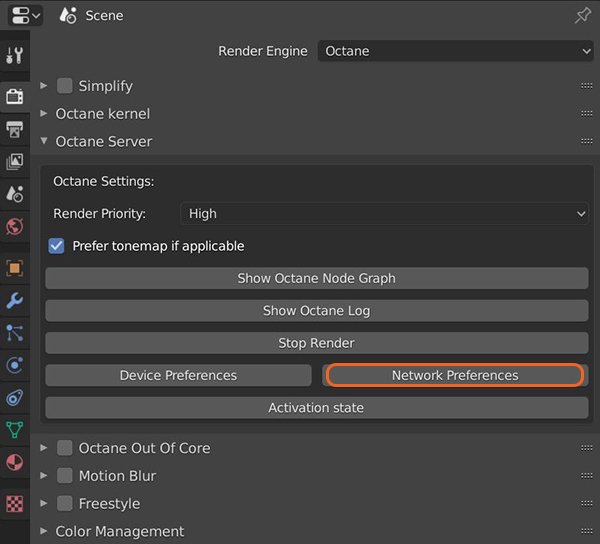This screenshot has height=544, width=600.
Task: Open the Material properties tab
Action: 15,463
